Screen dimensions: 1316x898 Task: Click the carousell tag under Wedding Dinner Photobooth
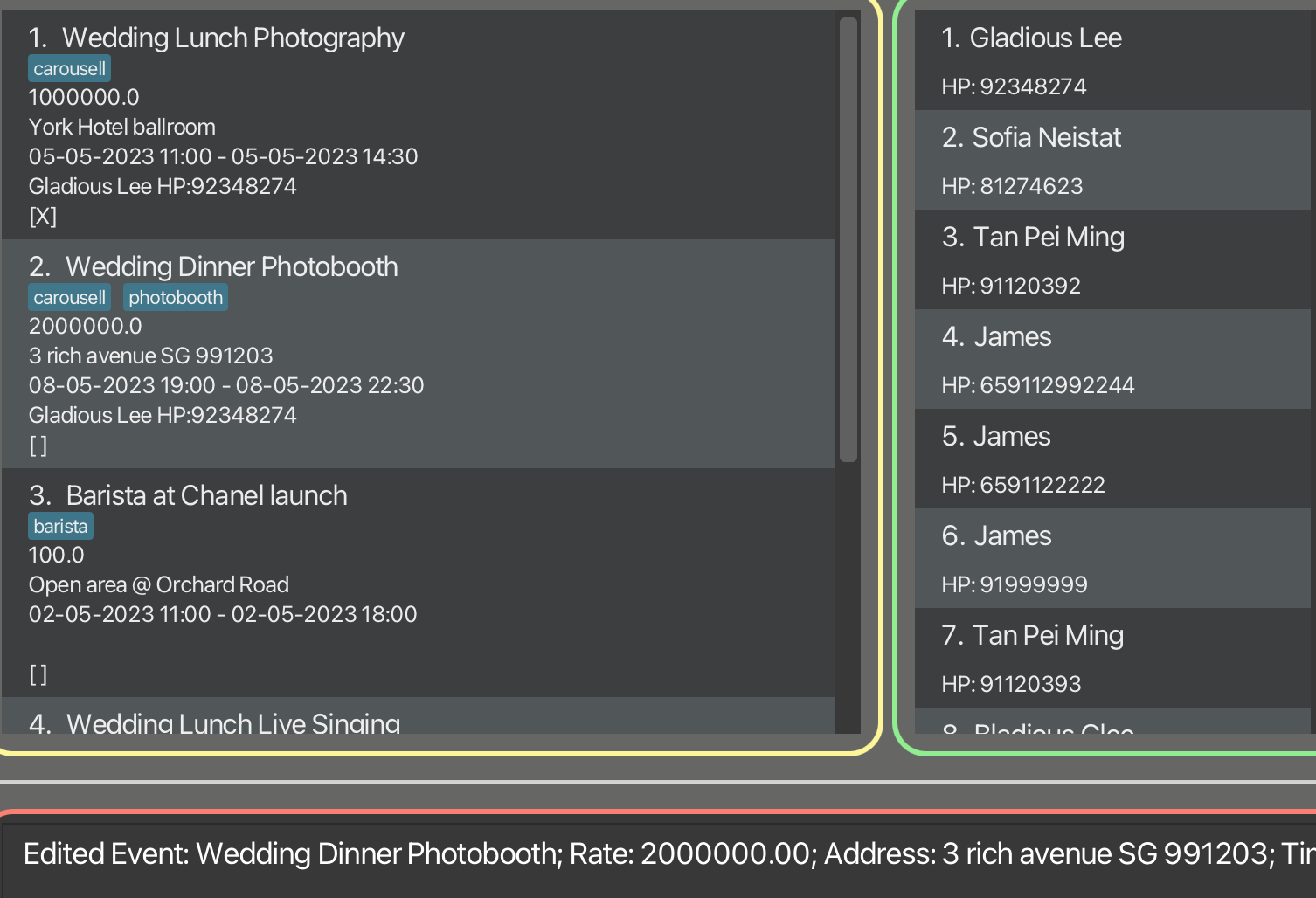coord(69,297)
